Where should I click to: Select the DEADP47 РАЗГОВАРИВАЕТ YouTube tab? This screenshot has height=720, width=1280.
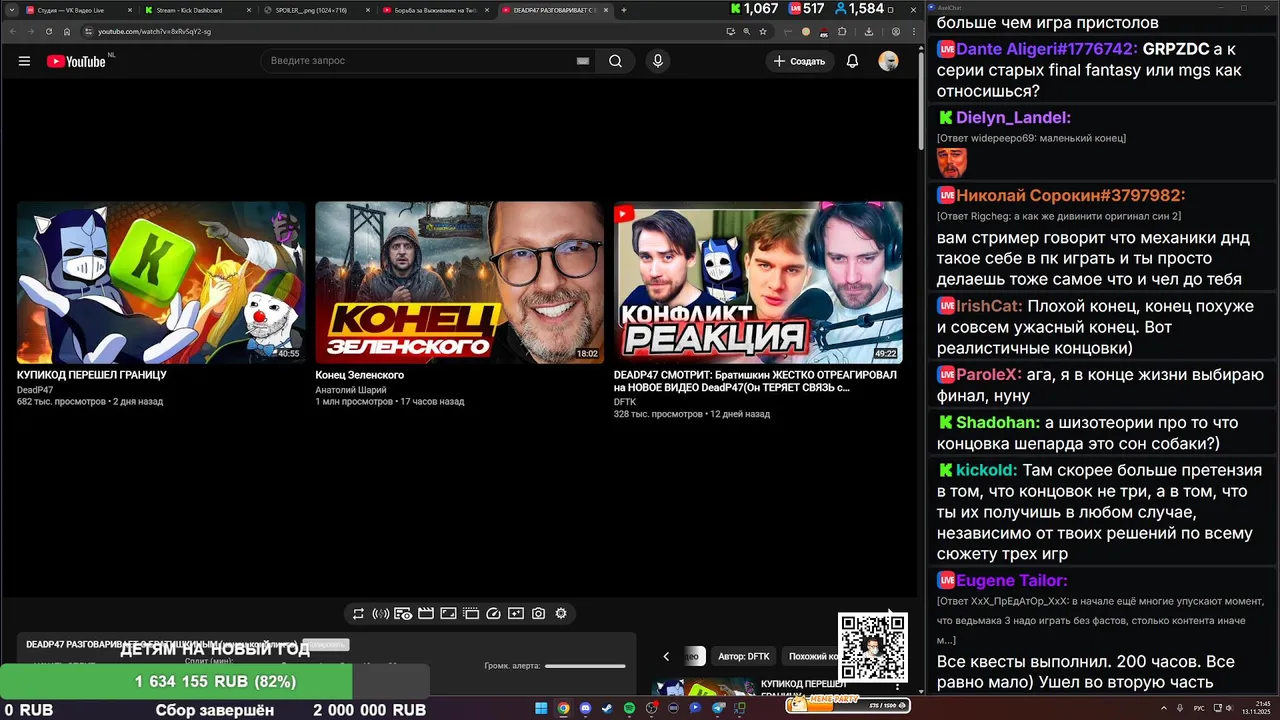pos(554,10)
